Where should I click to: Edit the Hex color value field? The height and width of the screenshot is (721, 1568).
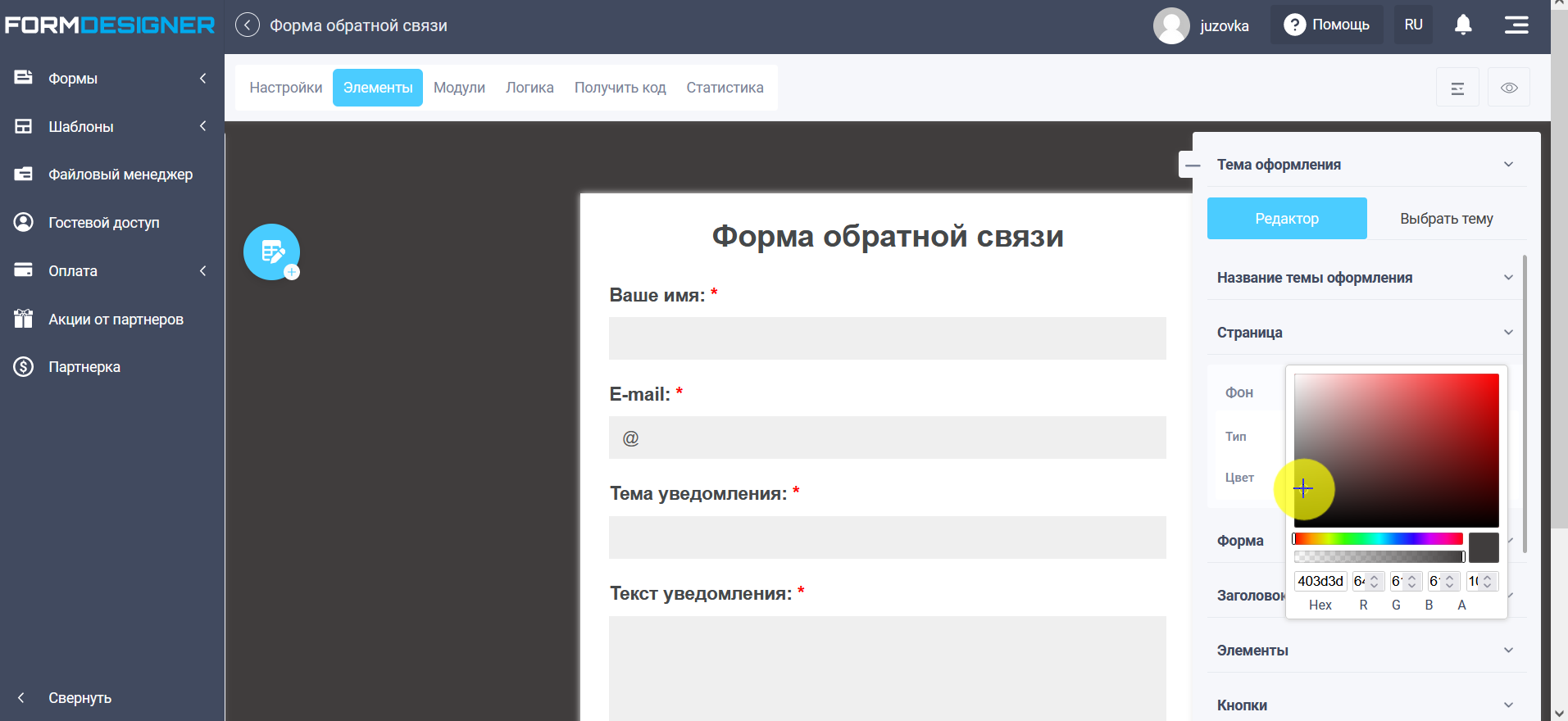[x=1320, y=581]
